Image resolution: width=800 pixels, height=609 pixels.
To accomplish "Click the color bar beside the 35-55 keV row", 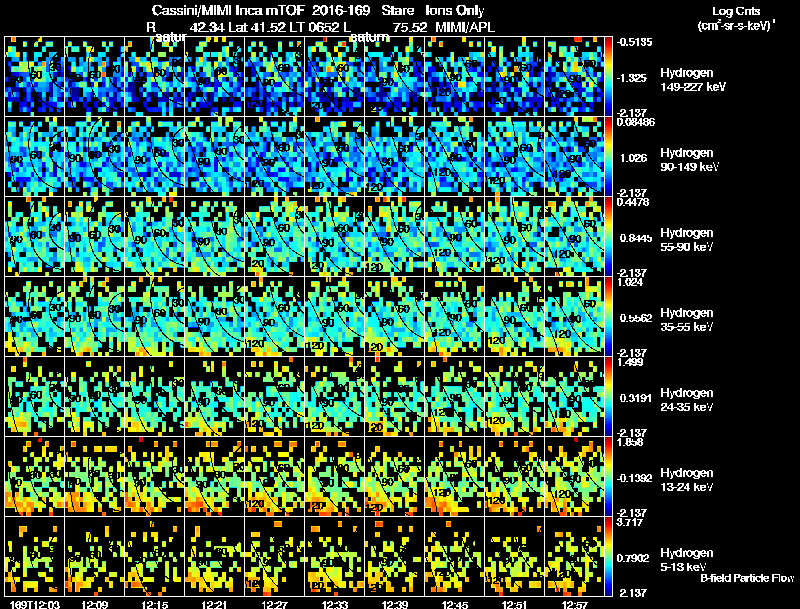I will coord(608,316).
